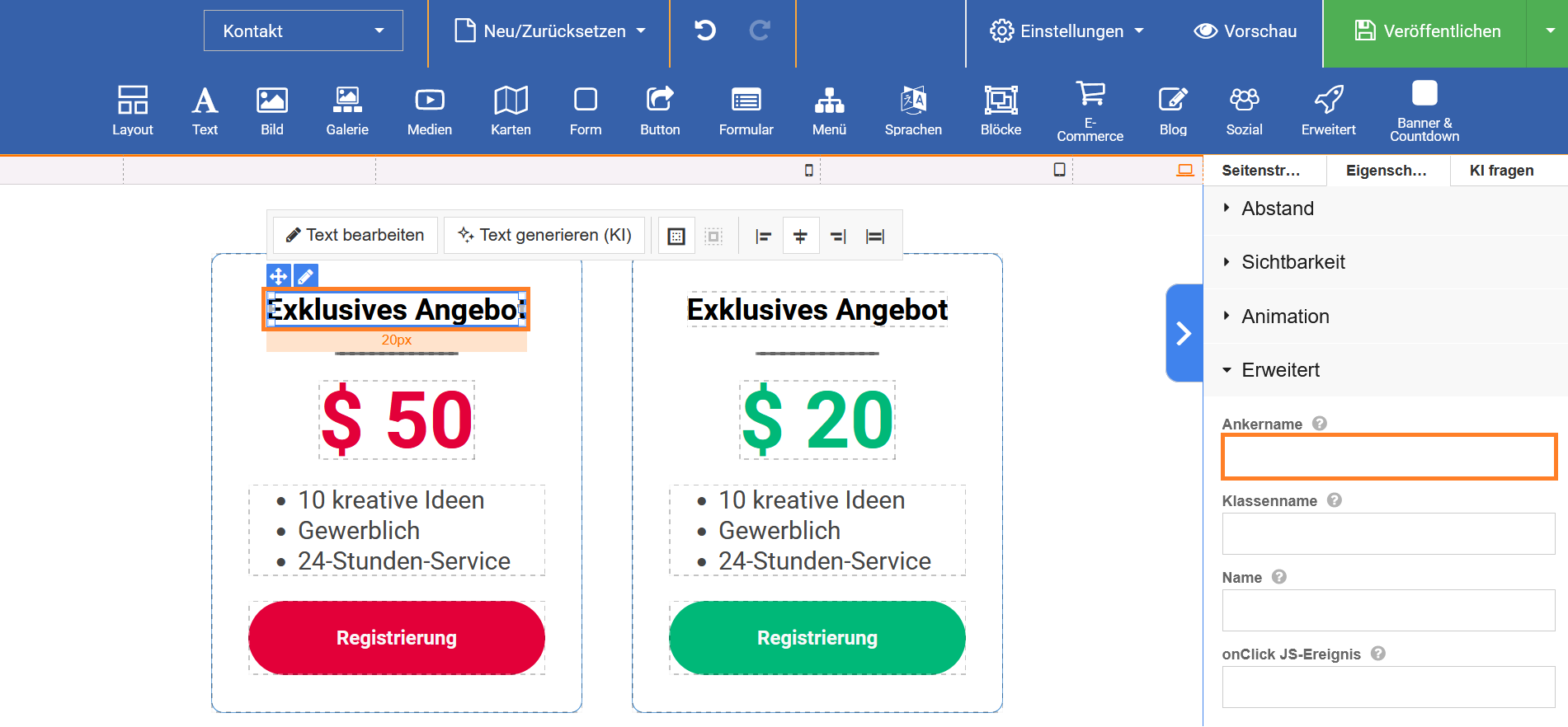The height and width of the screenshot is (727, 1568).
Task: Click the E-Commerce cart icon
Action: click(1090, 94)
